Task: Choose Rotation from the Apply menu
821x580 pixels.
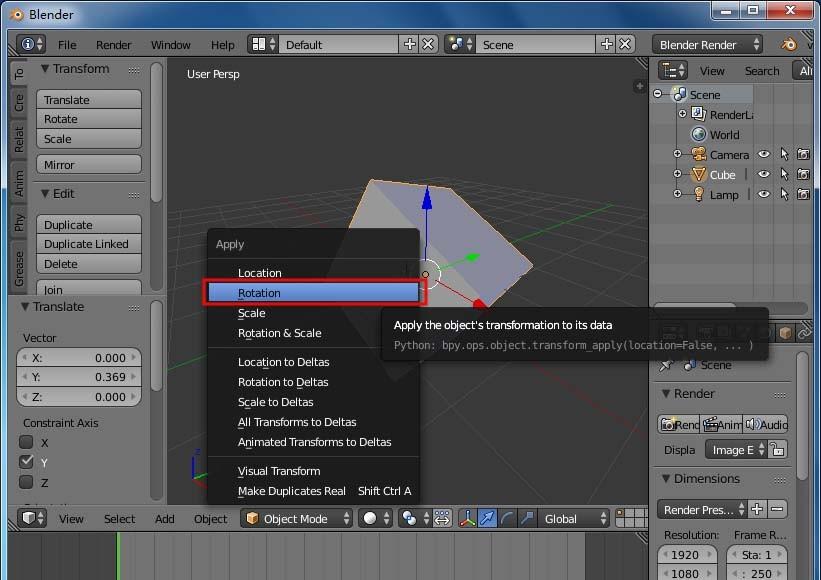Action: click(x=313, y=292)
